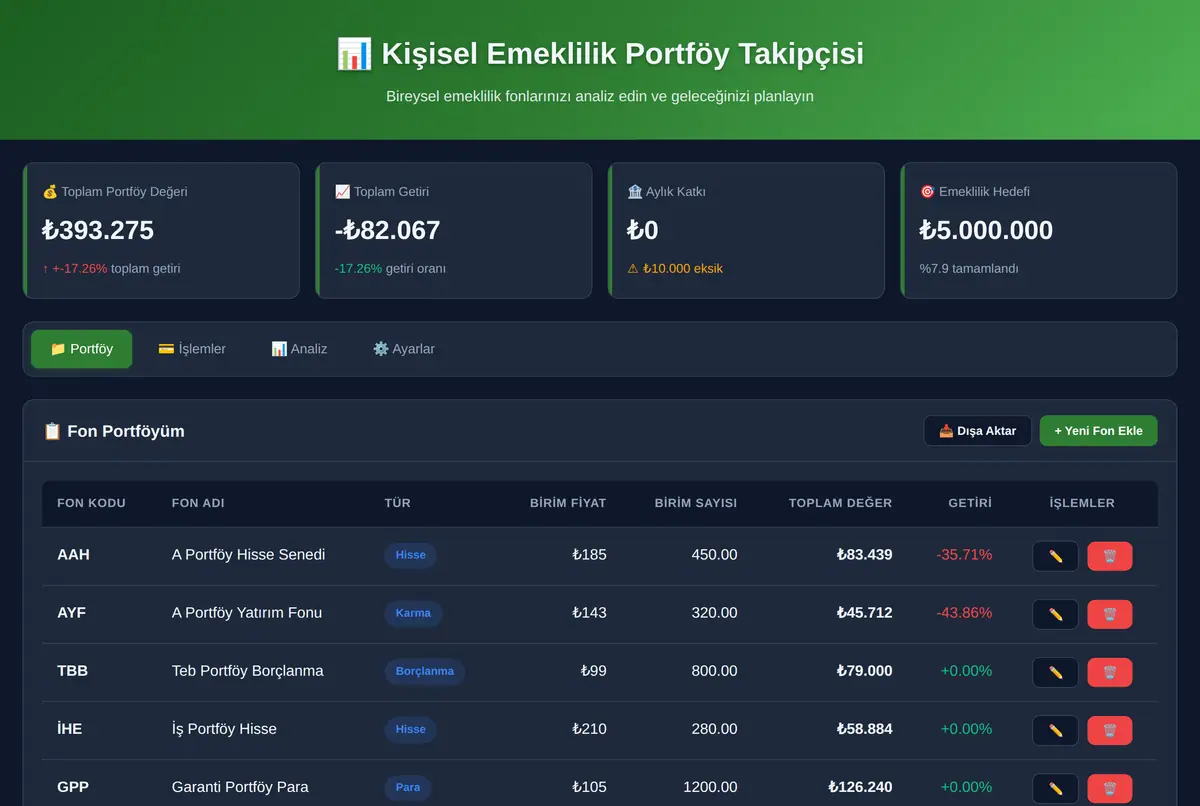Edit the GPP fund row pencil icon
This screenshot has height=806, width=1200.
[x=1055, y=788]
